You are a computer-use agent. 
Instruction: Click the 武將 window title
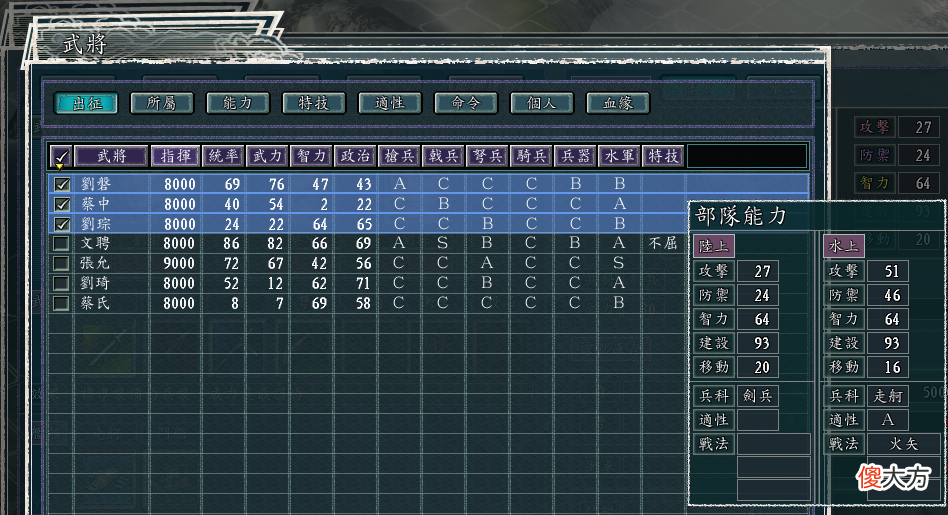85,44
